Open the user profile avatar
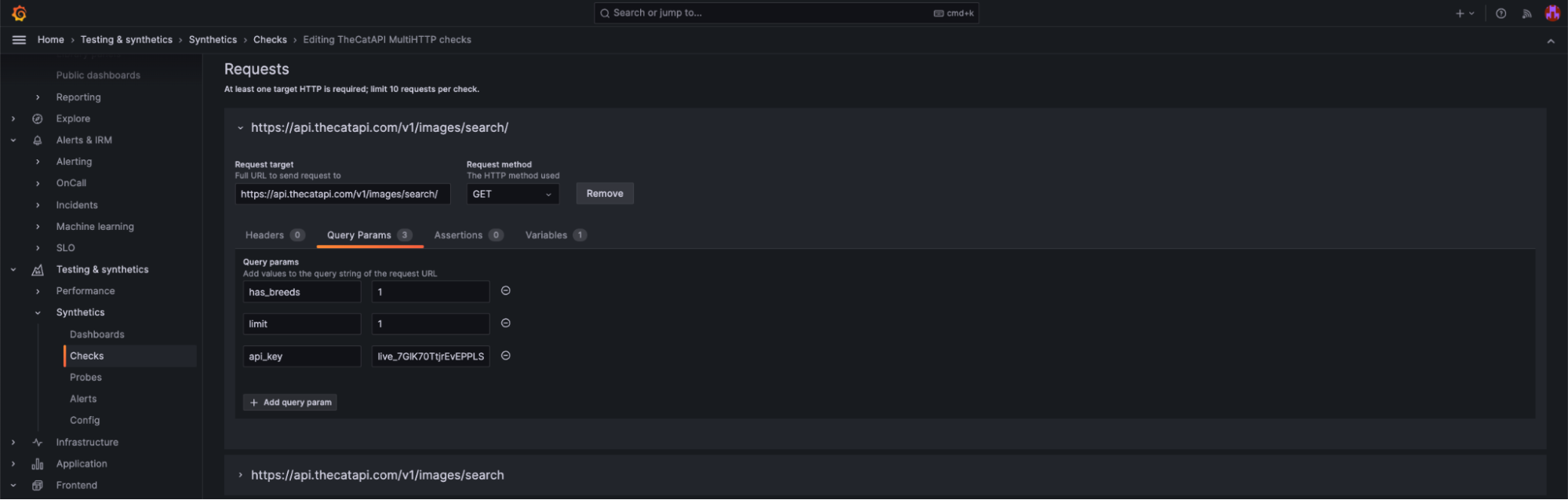The height and width of the screenshot is (500, 1568). pos(1552,13)
